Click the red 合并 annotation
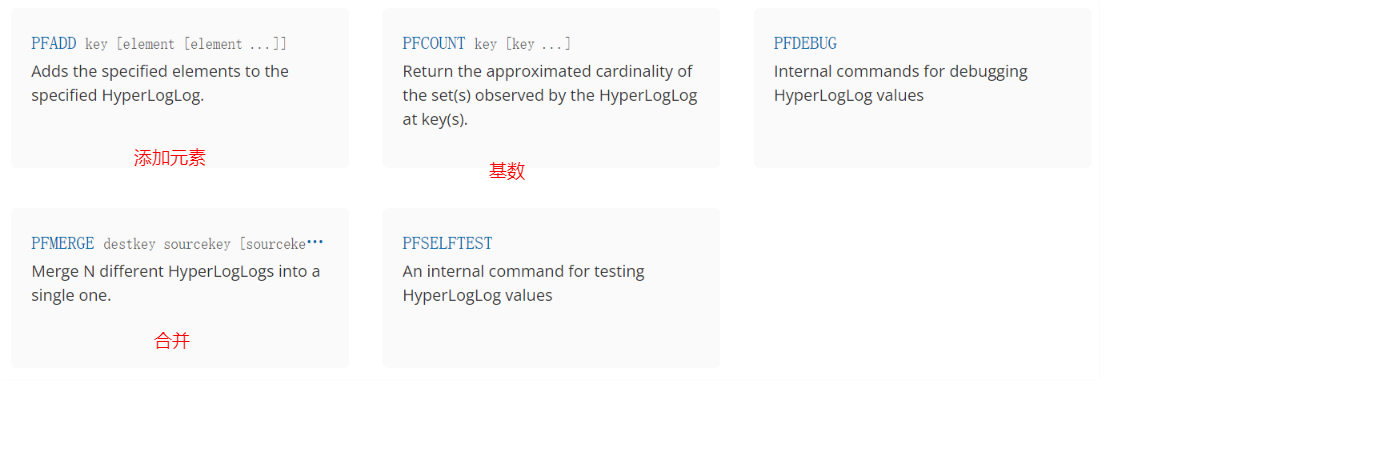Screen dimensions: 1374x476 pyautogui.click(x=172, y=341)
